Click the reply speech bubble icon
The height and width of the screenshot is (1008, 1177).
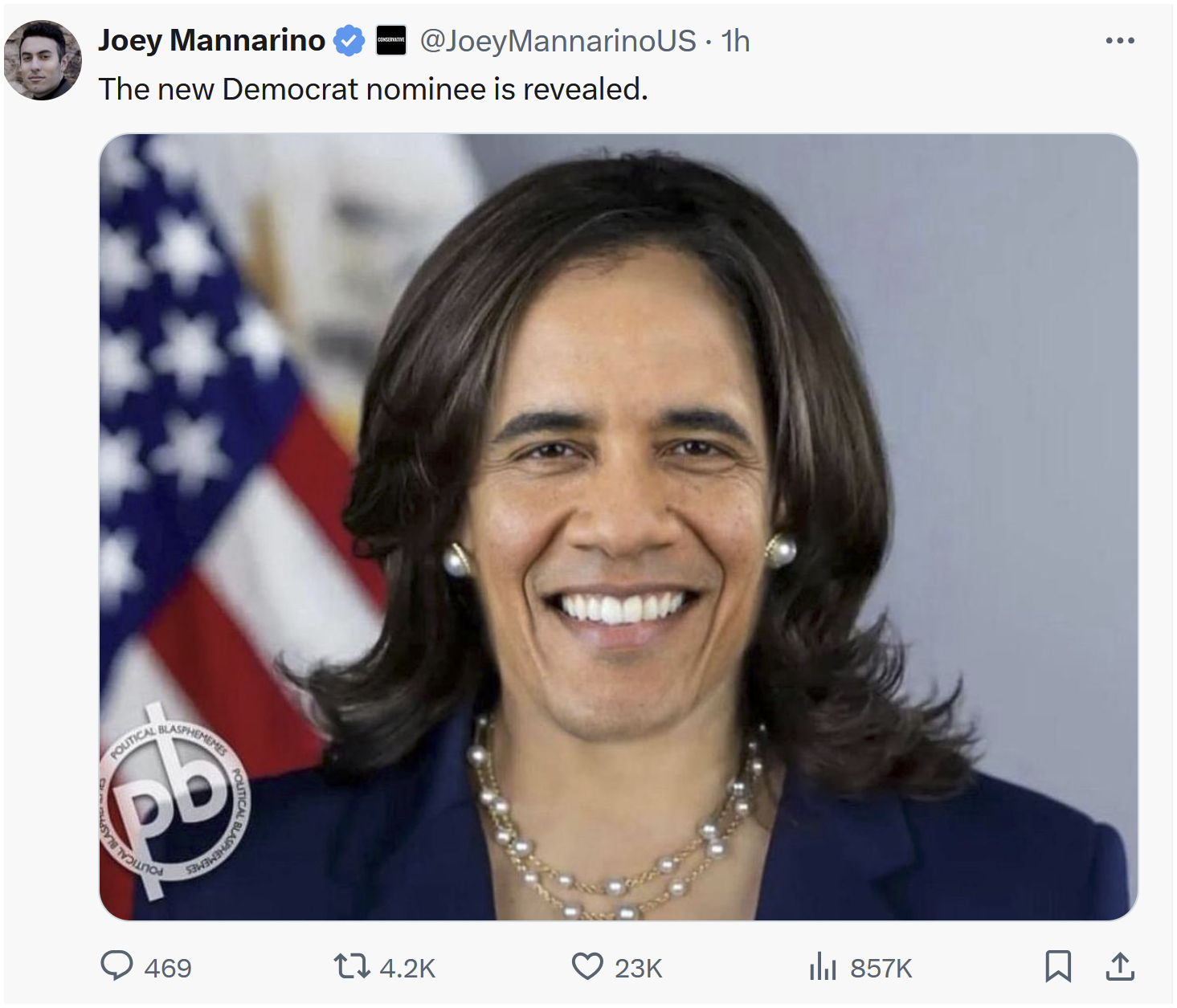(x=116, y=965)
